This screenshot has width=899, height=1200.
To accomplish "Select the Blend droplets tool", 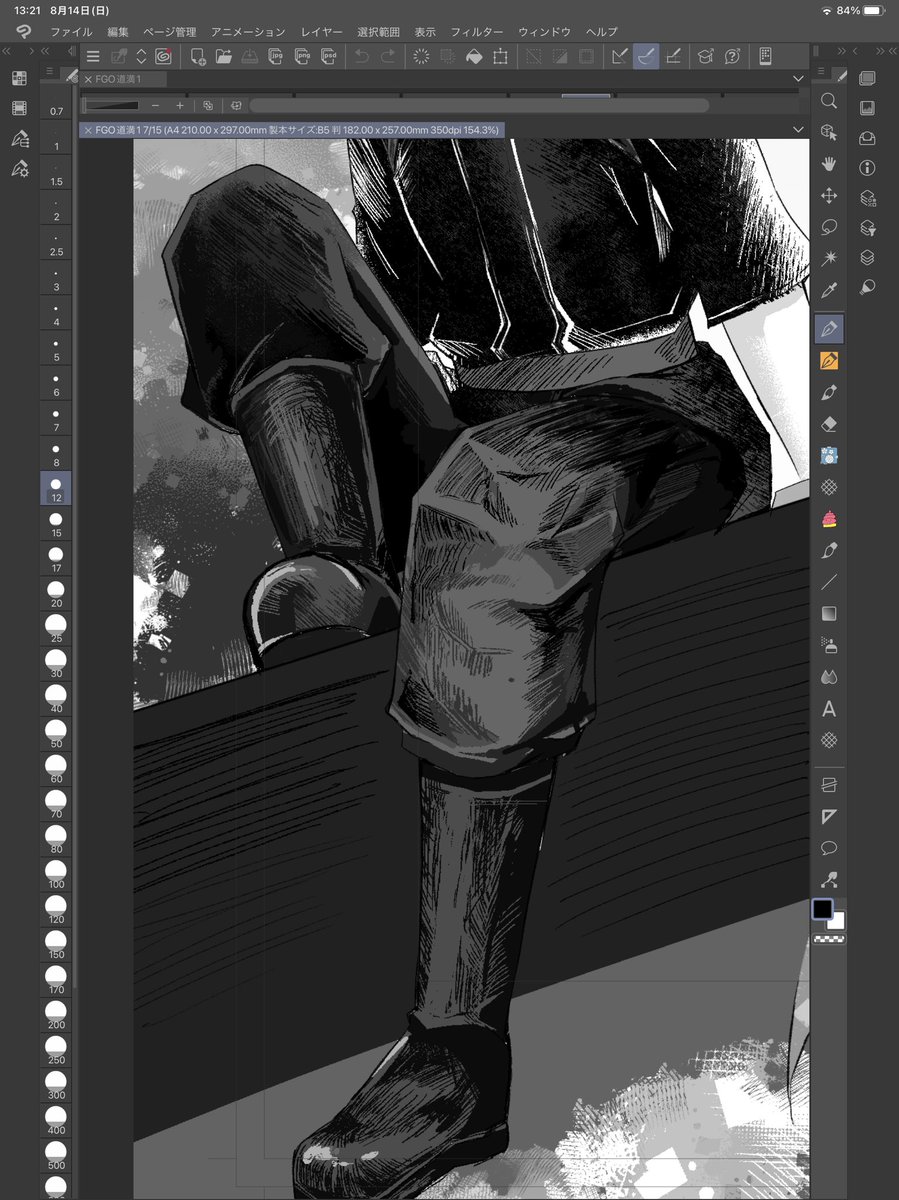I will [828, 677].
